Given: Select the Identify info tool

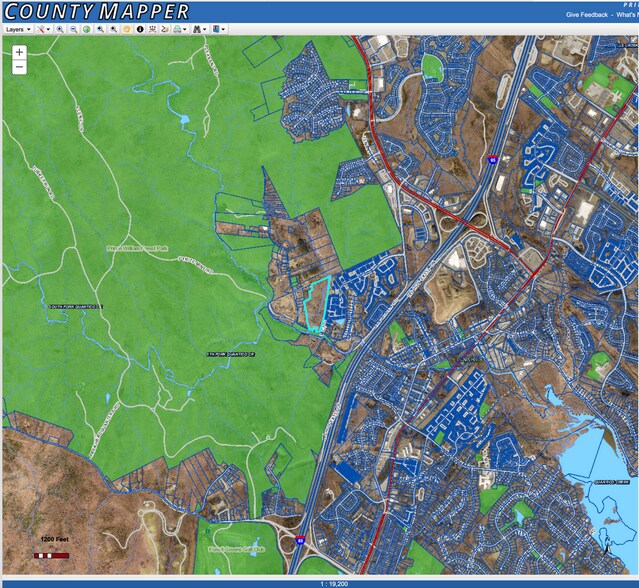Looking at the screenshot, I should 139,29.
